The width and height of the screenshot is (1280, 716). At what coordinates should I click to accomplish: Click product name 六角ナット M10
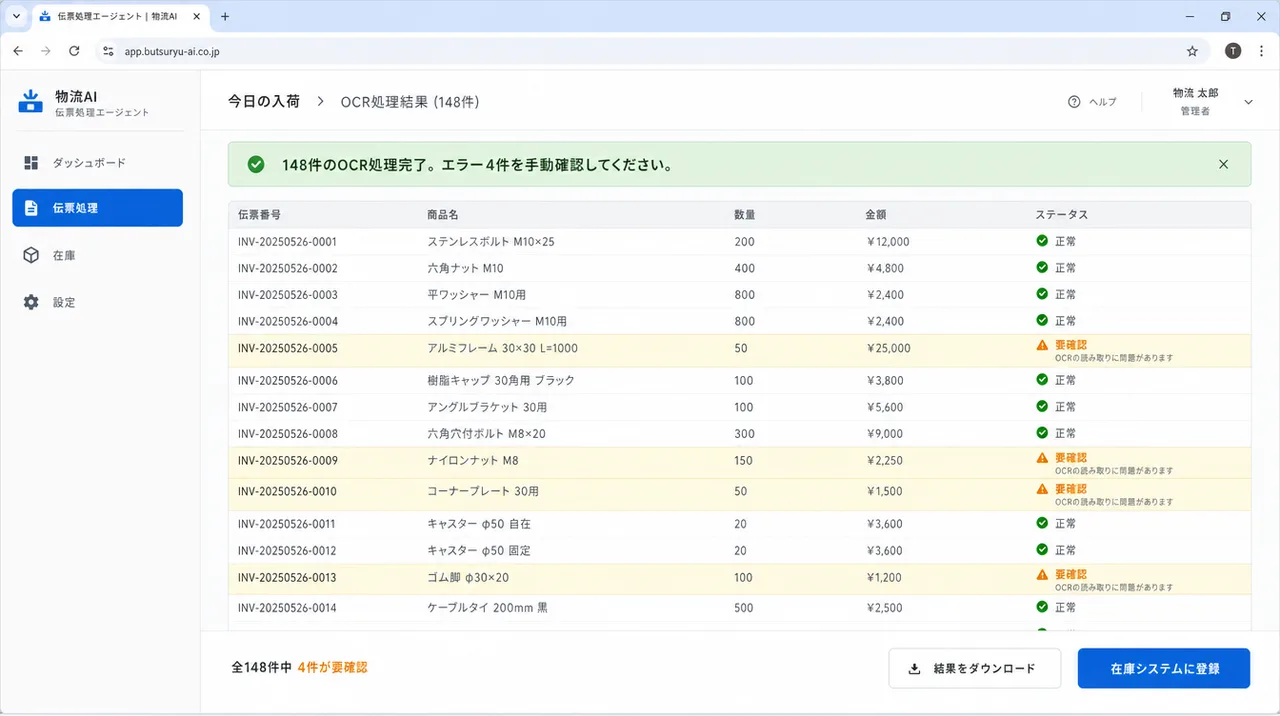[x=465, y=268]
